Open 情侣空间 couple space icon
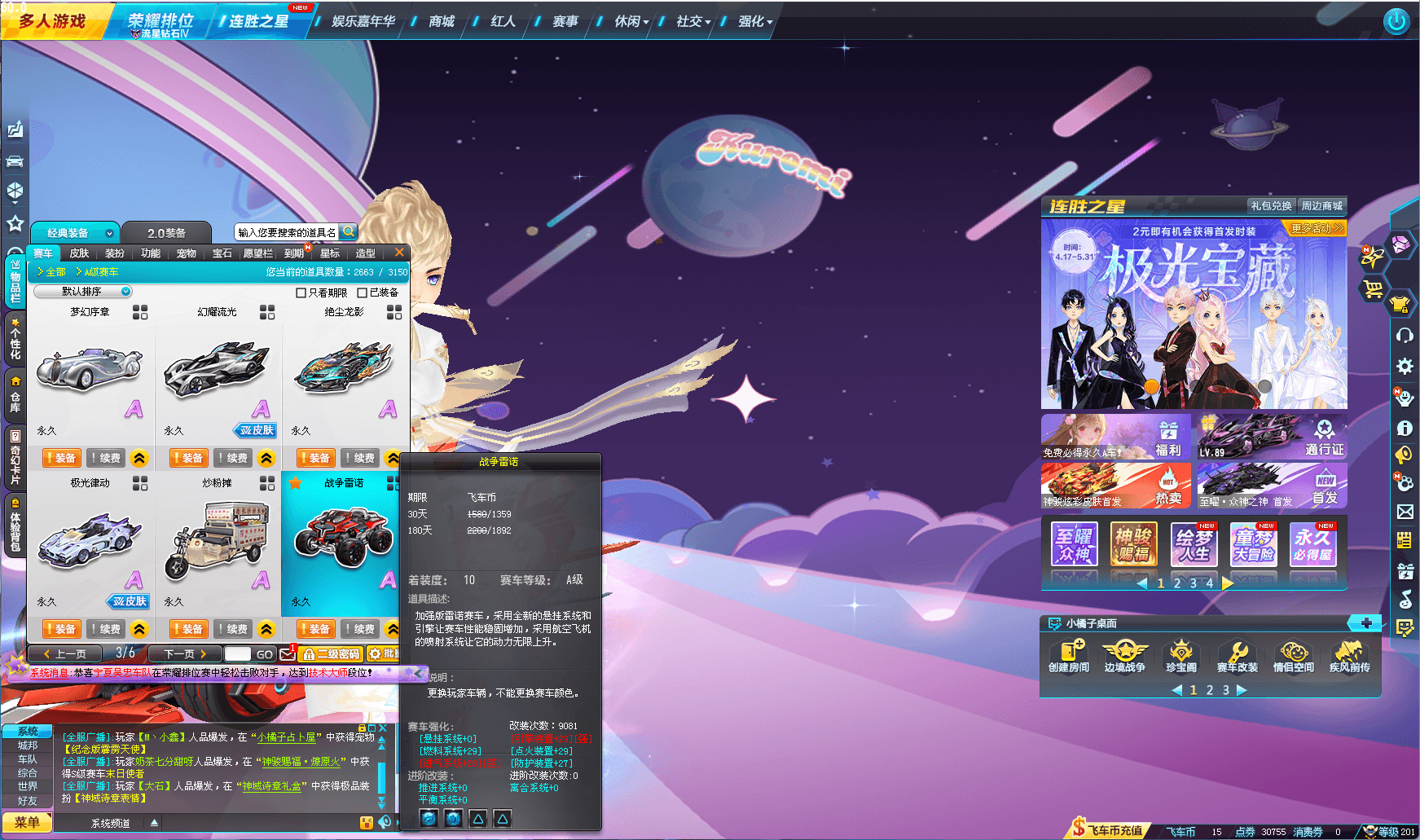The width and height of the screenshot is (1420, 840). point(1294,656)
